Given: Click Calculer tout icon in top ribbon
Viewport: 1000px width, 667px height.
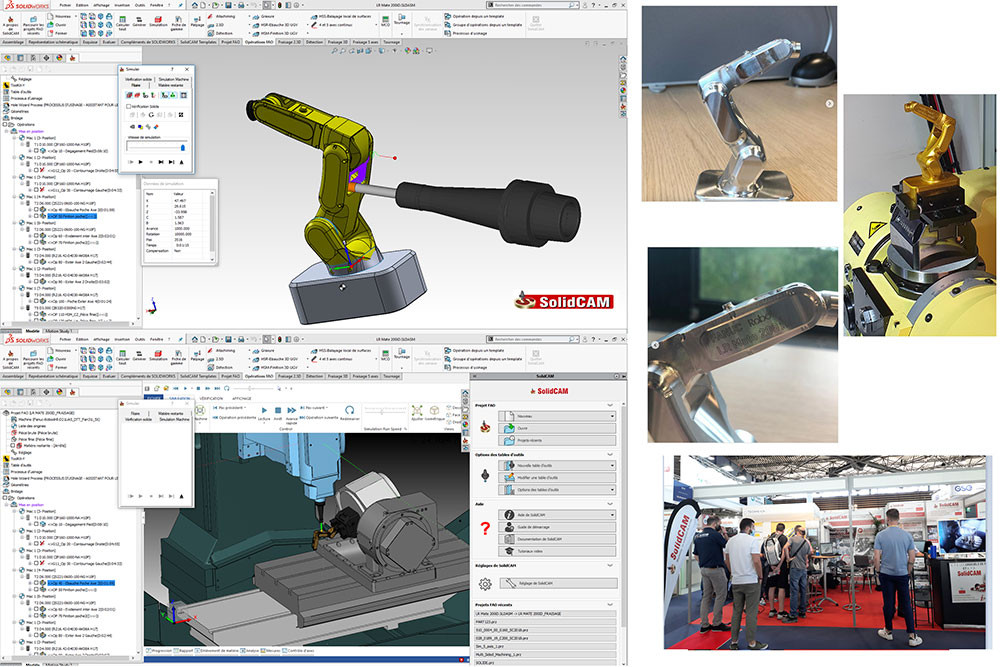Looking at the screenshot, I should pos(122,20).
